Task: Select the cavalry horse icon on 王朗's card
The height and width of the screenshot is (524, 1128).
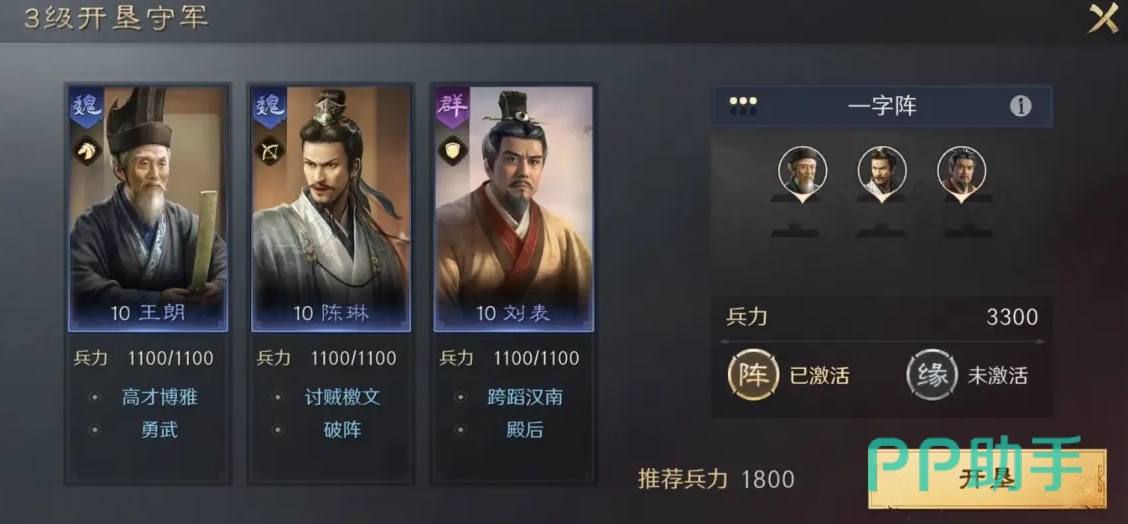Action: tap(88, 150)
